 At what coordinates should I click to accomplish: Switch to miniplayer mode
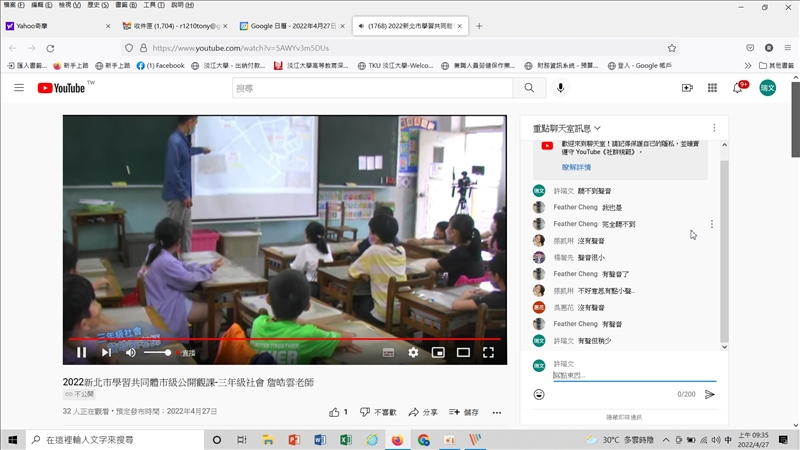point(438,352)
